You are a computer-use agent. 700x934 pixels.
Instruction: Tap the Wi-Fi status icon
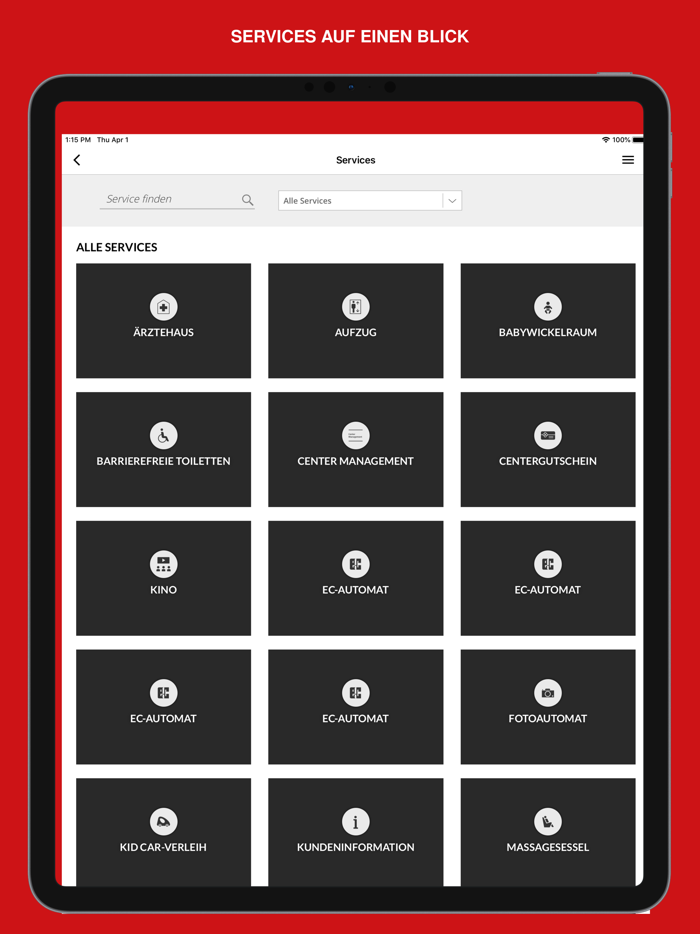(606, 140)
